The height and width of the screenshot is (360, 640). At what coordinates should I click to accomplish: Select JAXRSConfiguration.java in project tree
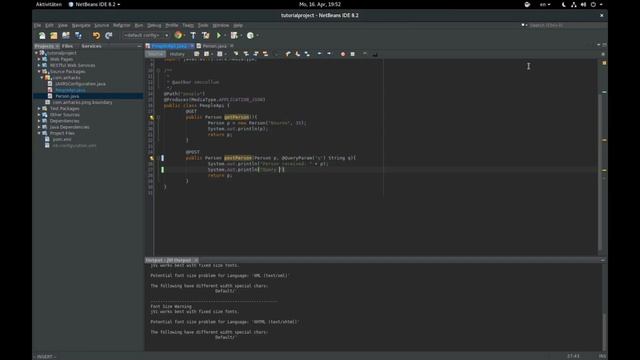tap(80, 84)
